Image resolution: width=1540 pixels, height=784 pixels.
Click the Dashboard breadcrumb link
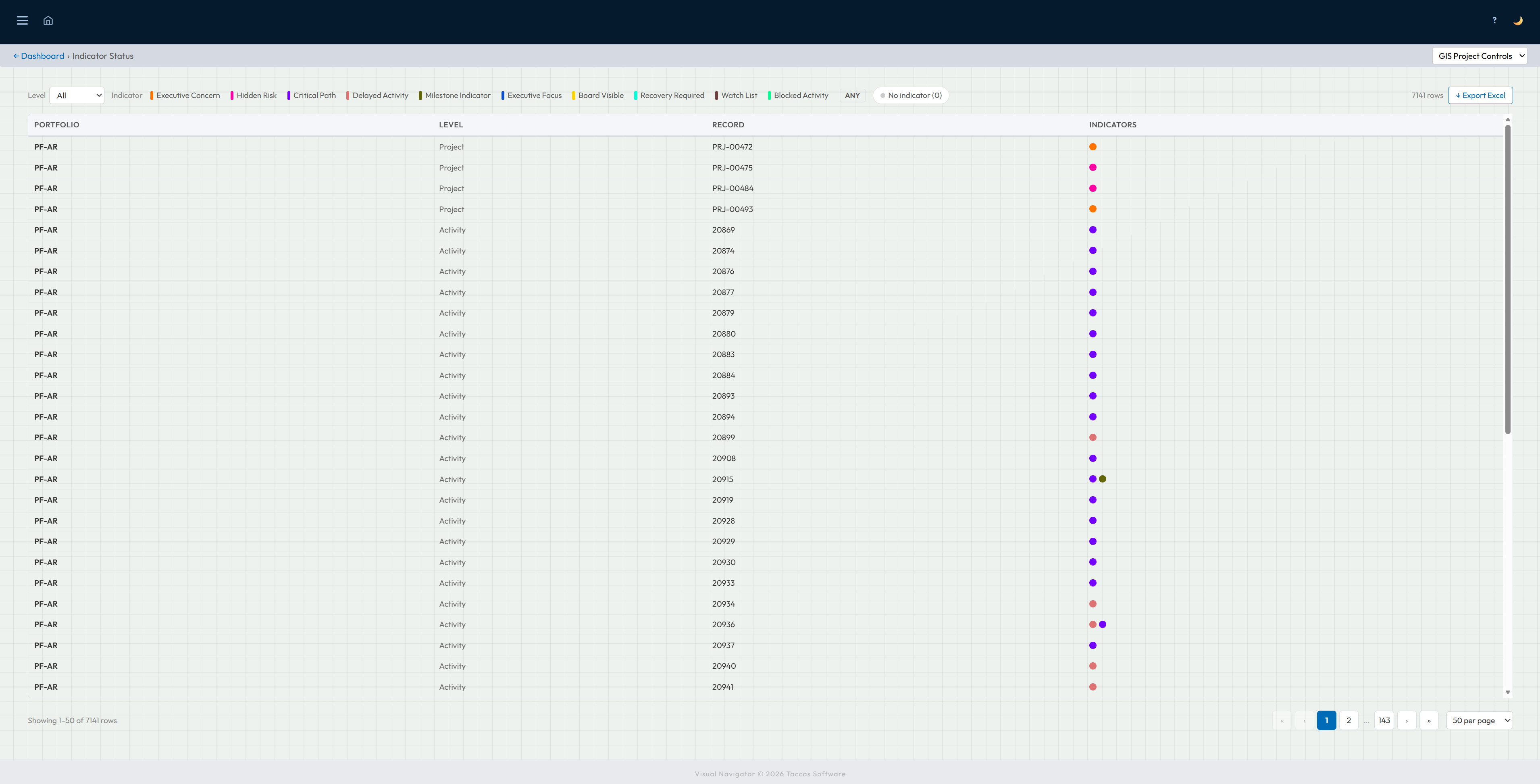[x=38, y=56]
